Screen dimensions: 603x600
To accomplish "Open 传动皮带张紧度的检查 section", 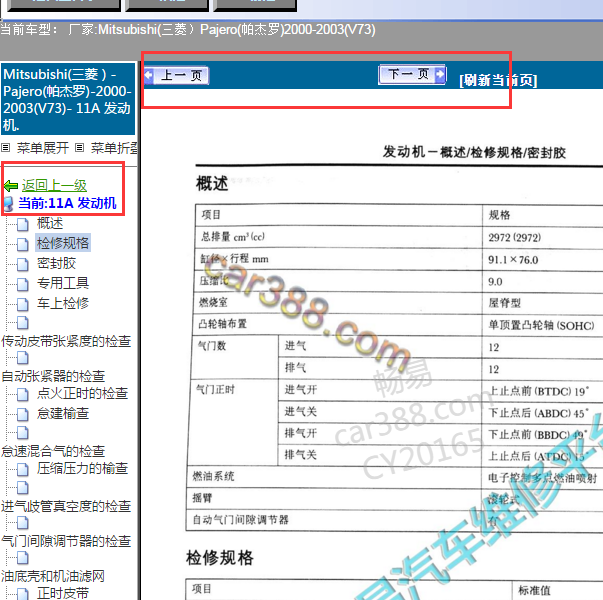I will point(66,341).
